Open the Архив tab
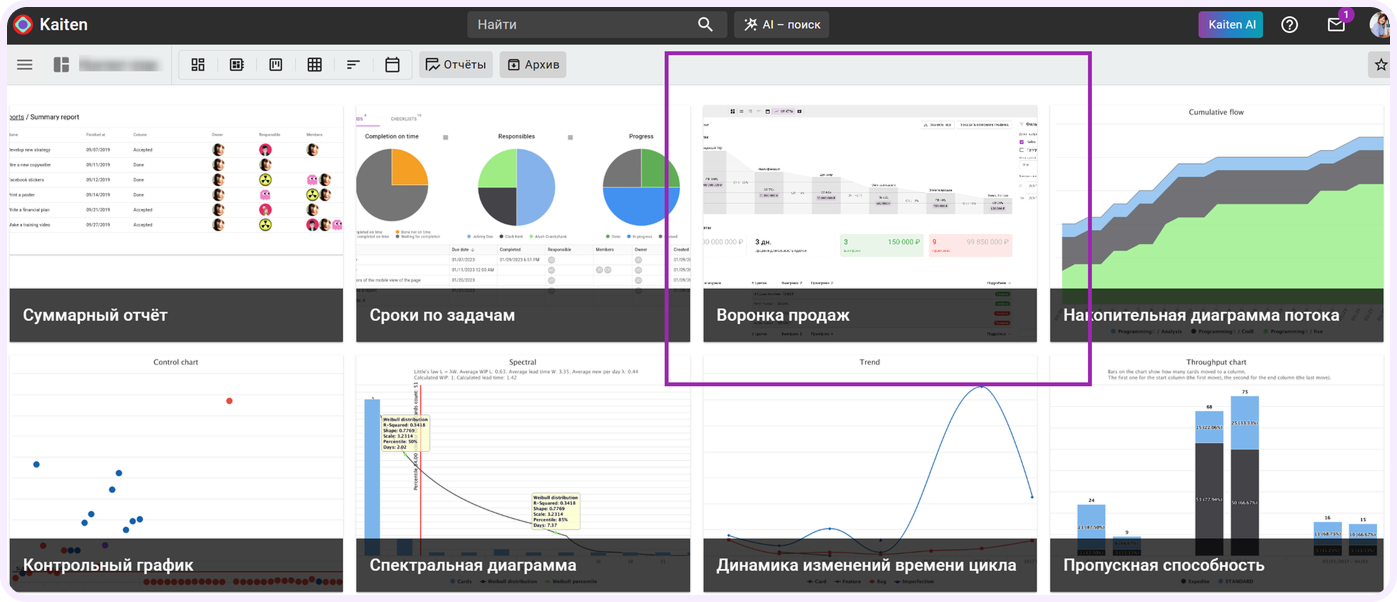 coord(533,65)
